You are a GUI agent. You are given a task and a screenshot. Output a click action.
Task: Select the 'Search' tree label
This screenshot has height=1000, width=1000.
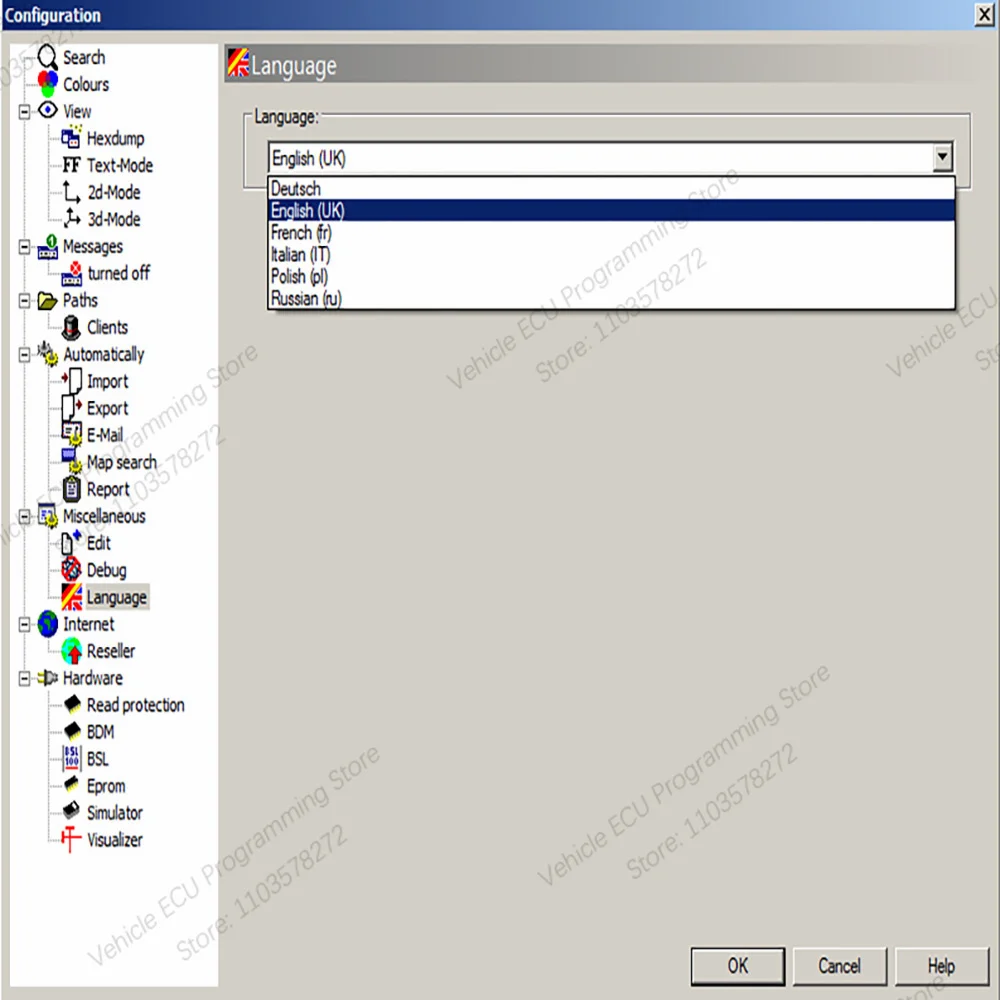(84, 57)
